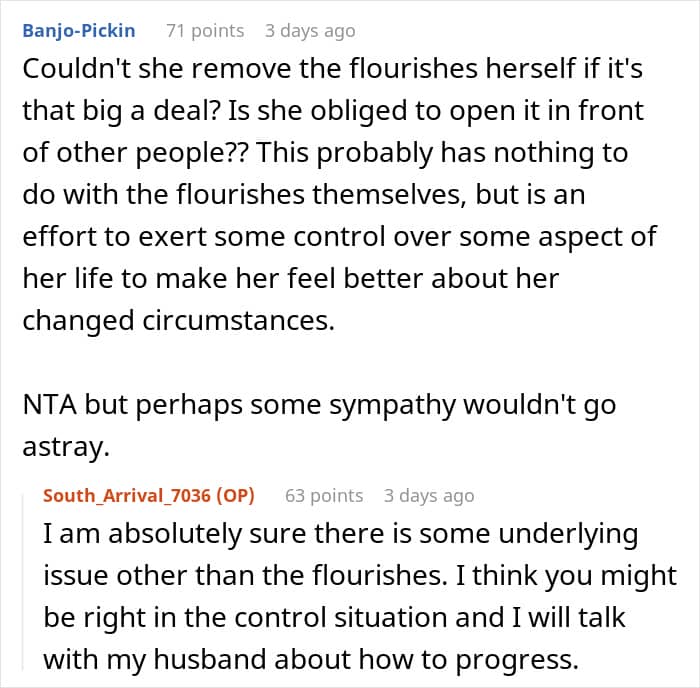
Task: Click the 71 points score
Action: click(x=205, y=31)
